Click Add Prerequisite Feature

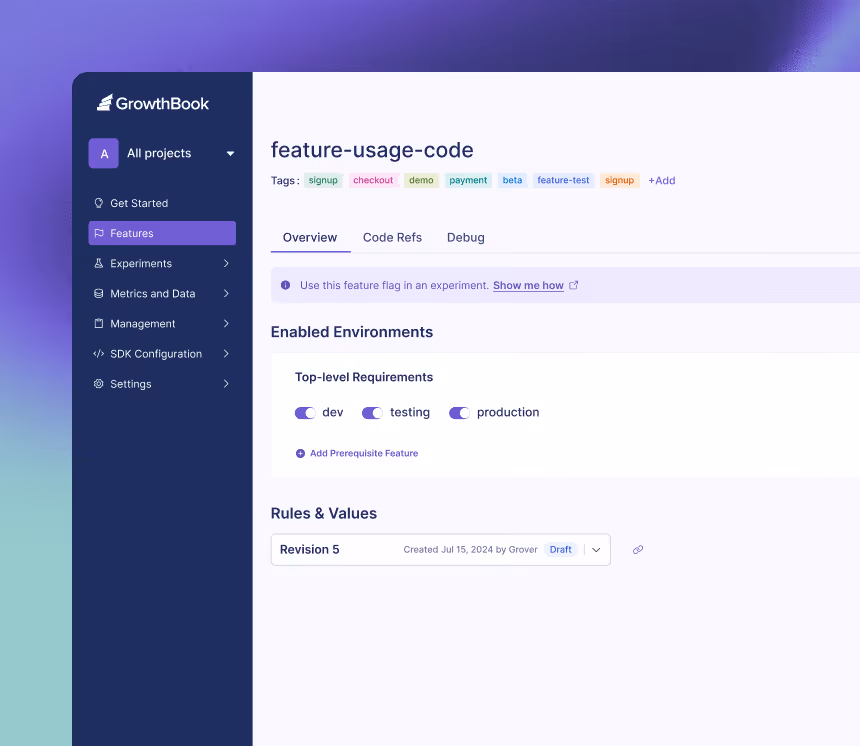(357, 453)
